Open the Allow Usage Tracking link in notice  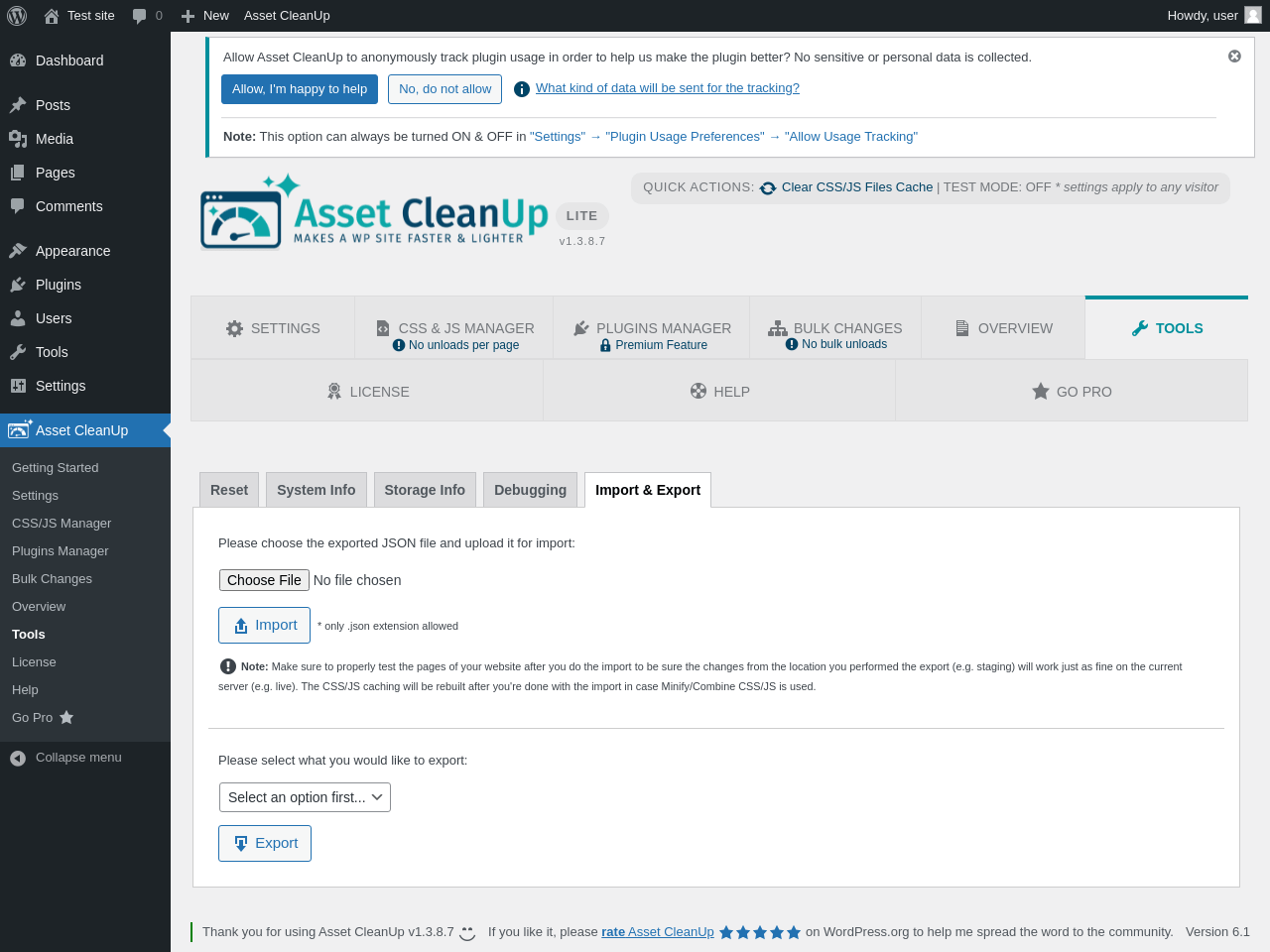pos(851,137)
